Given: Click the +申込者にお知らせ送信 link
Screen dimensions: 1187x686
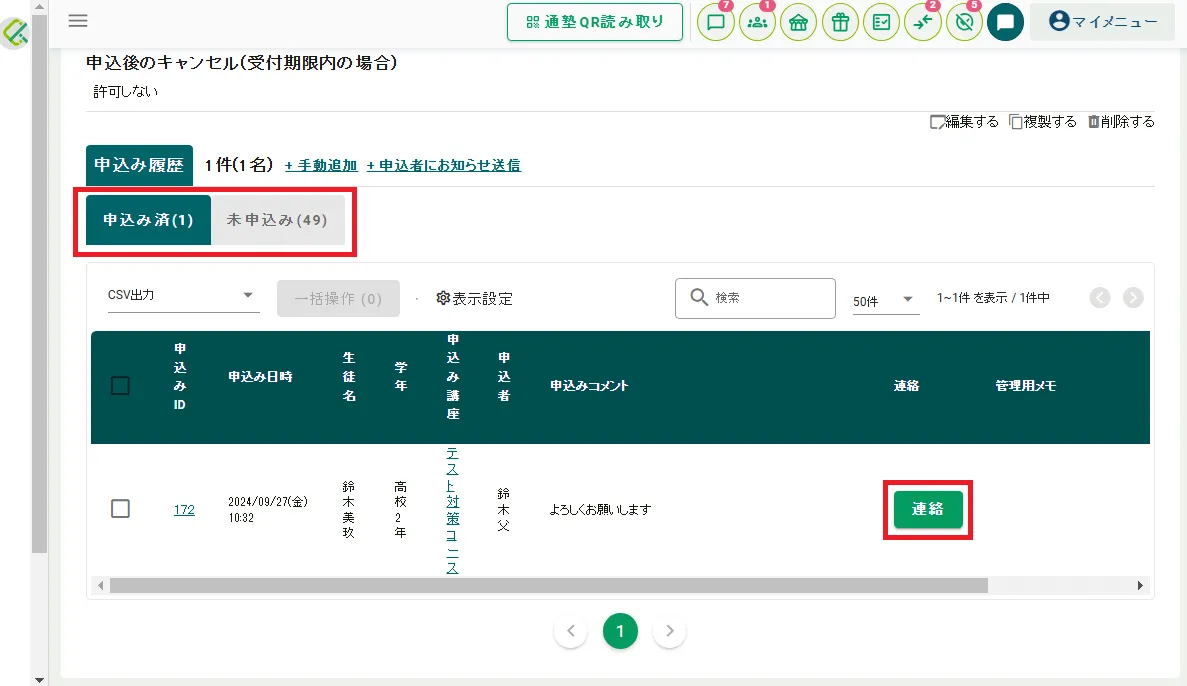Looking at the screenshot, I should pos(444,165).
